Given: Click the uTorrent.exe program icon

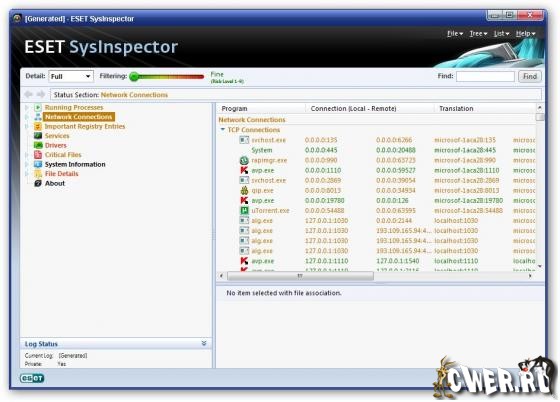Looking at the screenshot, I should coord(244,211).
